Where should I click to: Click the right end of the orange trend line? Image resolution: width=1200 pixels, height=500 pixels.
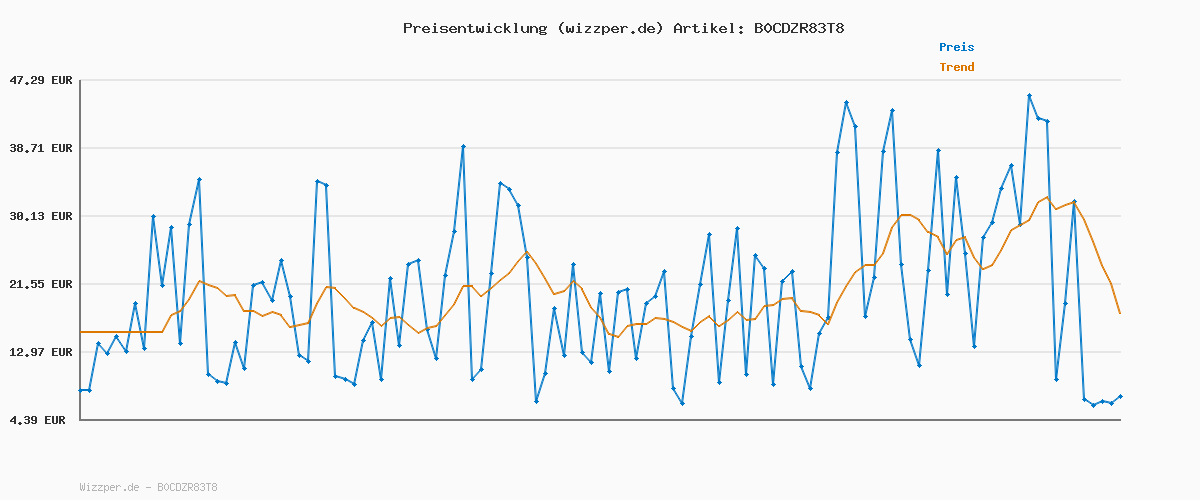(x=1120, y=313)
